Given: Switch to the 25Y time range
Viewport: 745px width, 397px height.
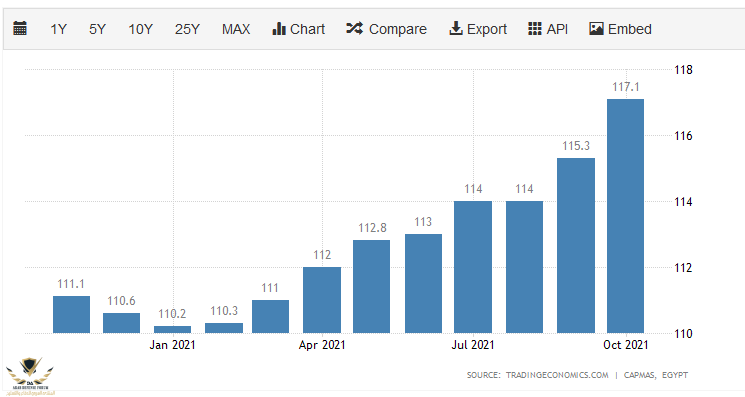Looking at the screenshot, I should click(187, 29).
